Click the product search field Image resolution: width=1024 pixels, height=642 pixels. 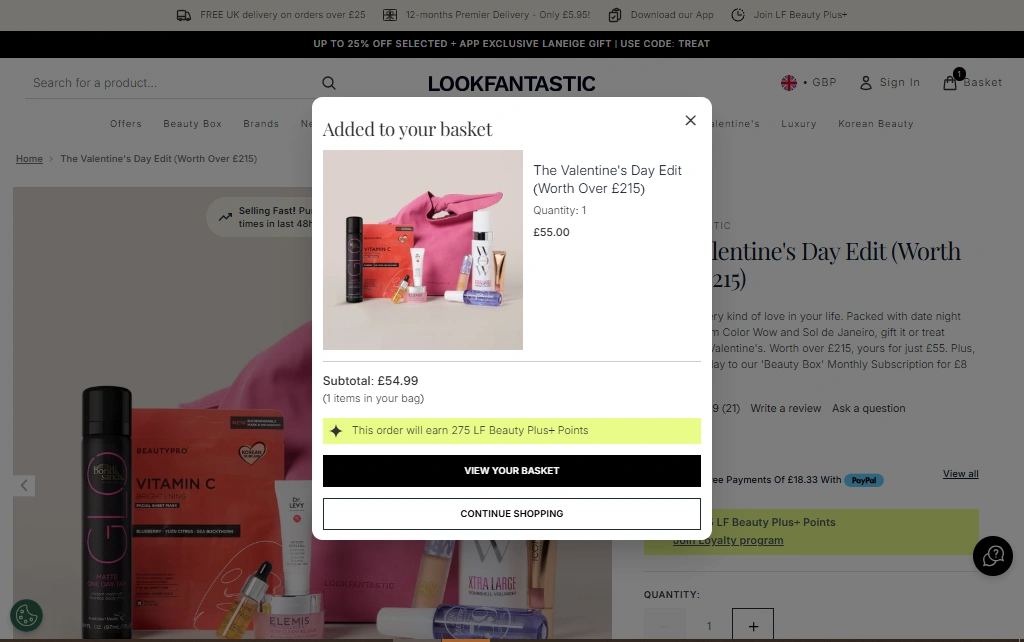pos(170,83)
